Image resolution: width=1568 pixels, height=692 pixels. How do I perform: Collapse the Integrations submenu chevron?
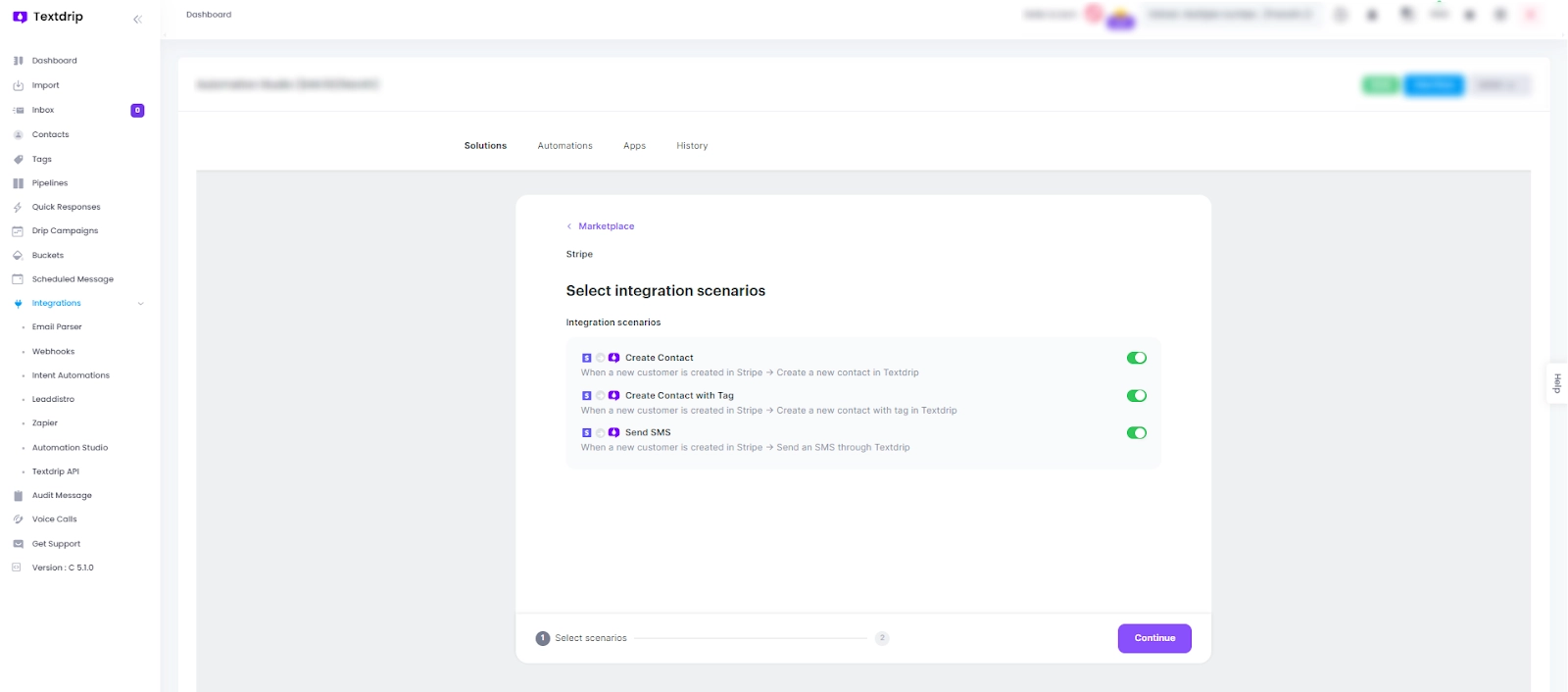(x=140, y=304)
